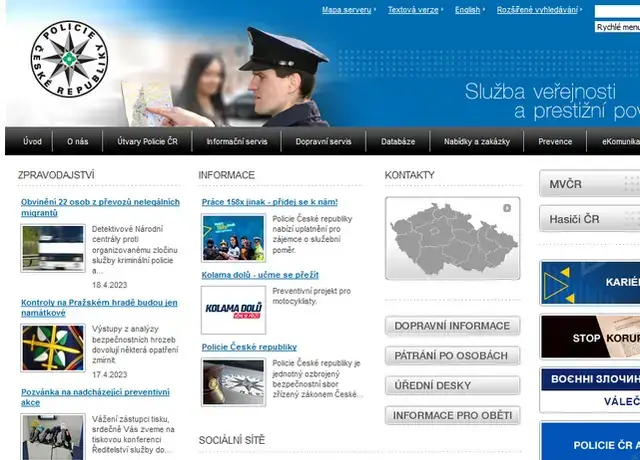Open the Rychlé menu dropdown

pyautogui.click(x=617, y=27)
